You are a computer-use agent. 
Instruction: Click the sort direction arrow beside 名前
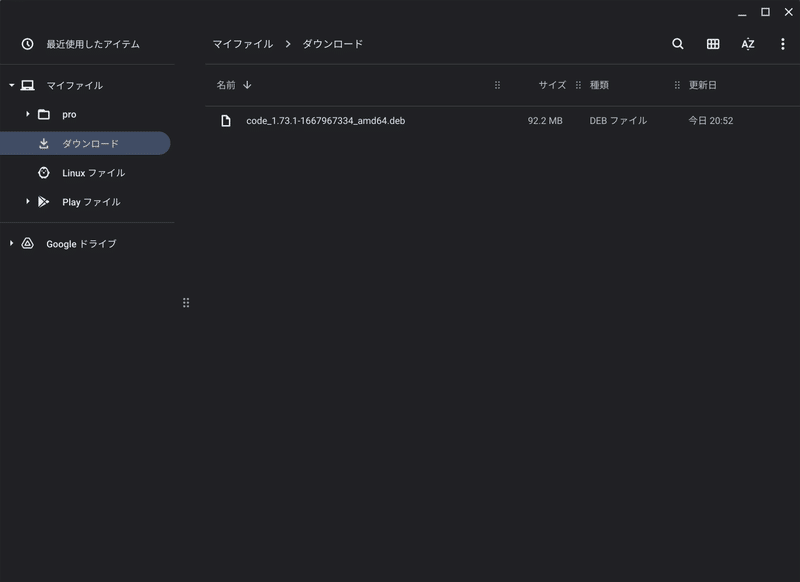247,85
